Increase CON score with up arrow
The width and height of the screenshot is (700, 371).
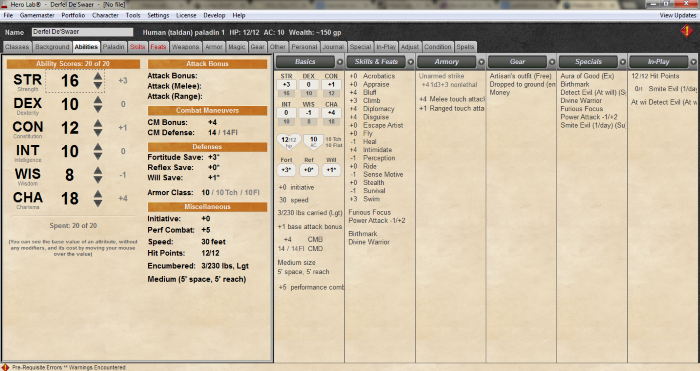[x=98, y=123]
